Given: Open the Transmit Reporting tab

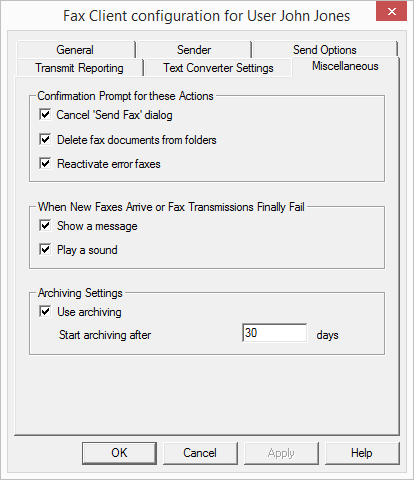Looking at the screenshot, I should point(79,68).
